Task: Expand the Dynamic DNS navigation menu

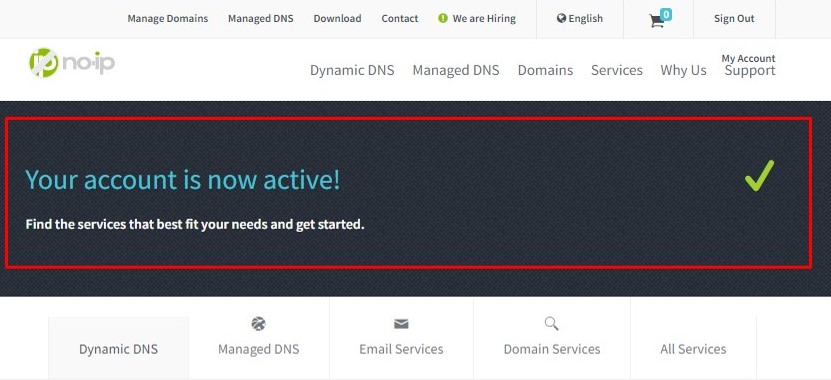Action: point(352,70)
